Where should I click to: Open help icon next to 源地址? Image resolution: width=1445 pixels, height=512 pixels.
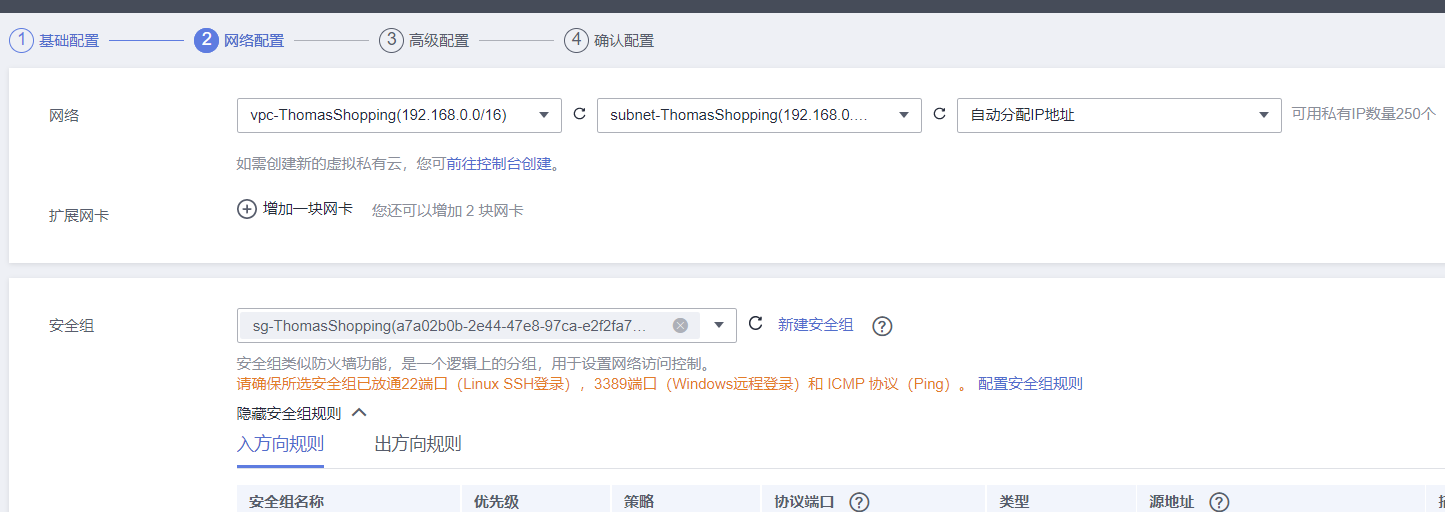[1219, 502]
